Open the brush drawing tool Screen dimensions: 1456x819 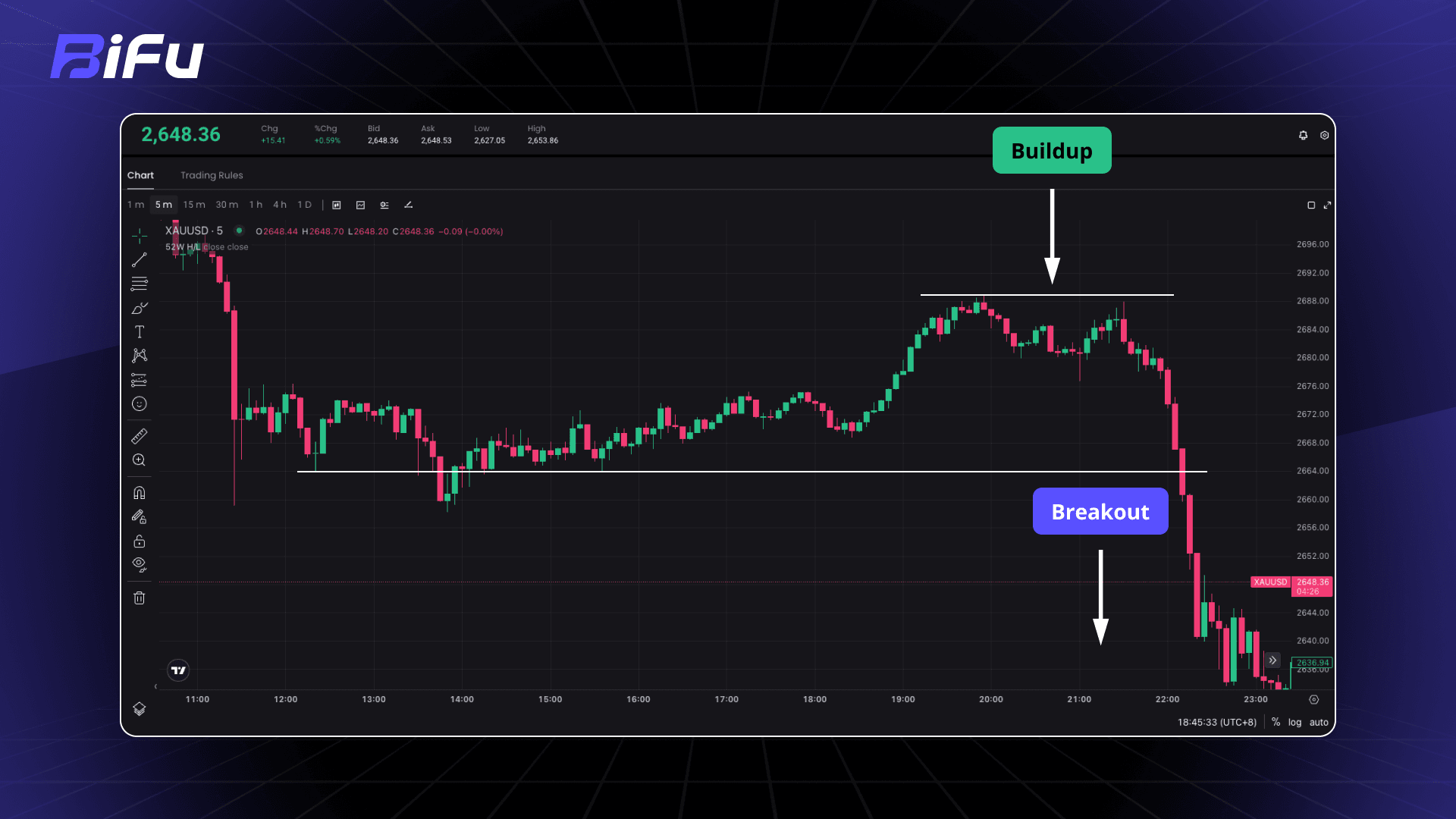click(140, 308)
